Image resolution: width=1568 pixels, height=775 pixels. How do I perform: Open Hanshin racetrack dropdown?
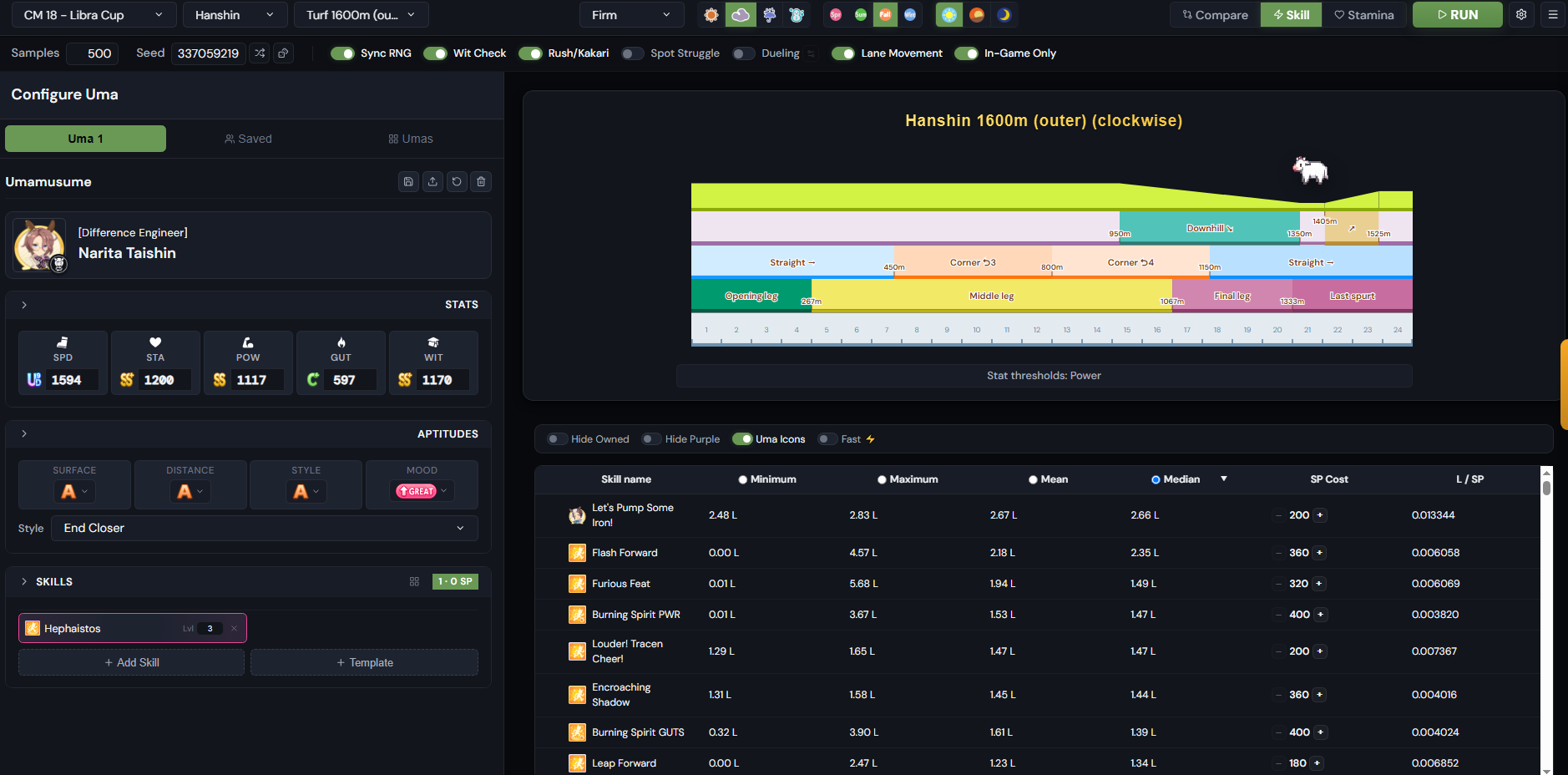click(235, 15)
